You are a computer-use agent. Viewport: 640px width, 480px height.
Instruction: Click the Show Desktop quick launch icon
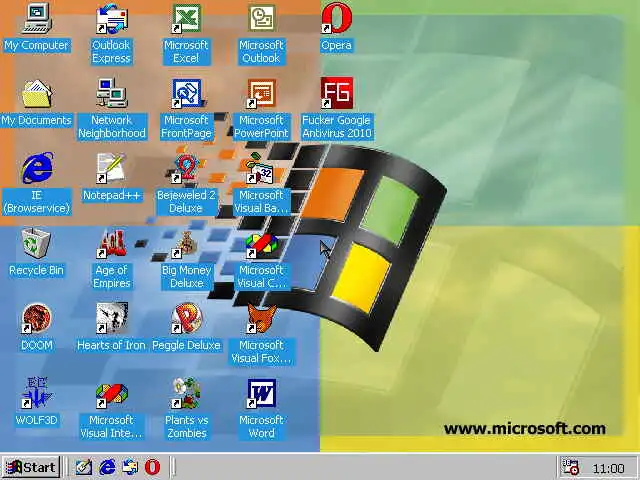click(84, 467)
